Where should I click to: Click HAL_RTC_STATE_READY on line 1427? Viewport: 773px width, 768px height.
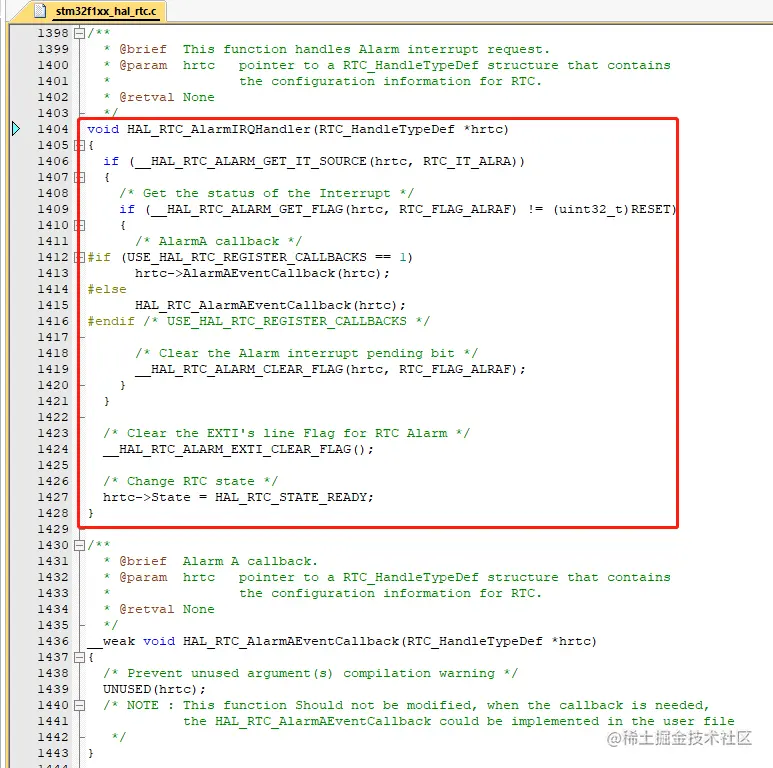[291, 497]
